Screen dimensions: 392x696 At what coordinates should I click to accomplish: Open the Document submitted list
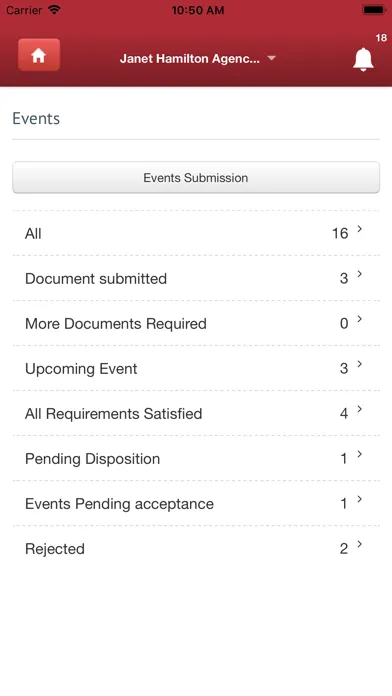(x=196, y=278)
